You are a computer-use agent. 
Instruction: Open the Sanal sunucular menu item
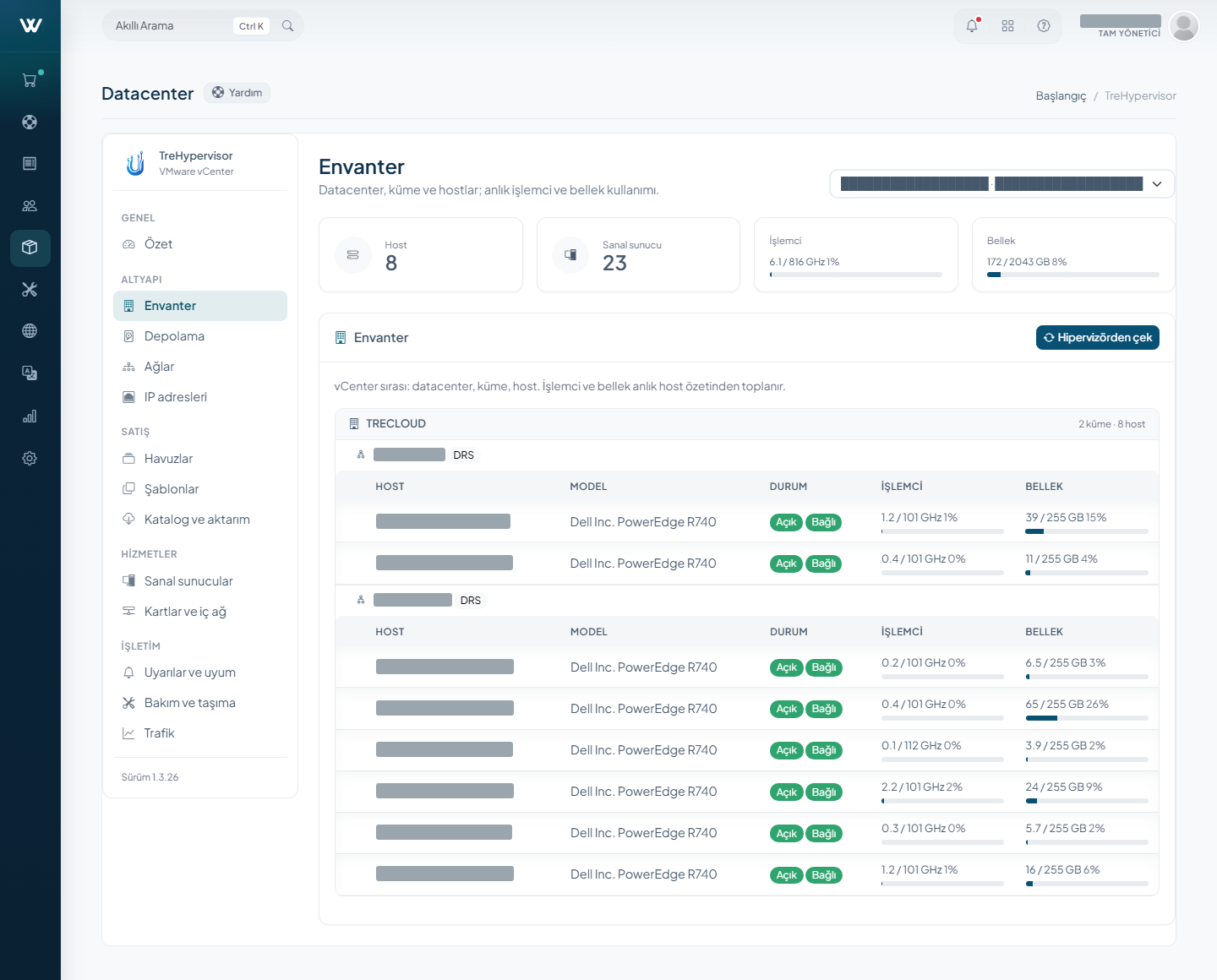pos(200,581)
